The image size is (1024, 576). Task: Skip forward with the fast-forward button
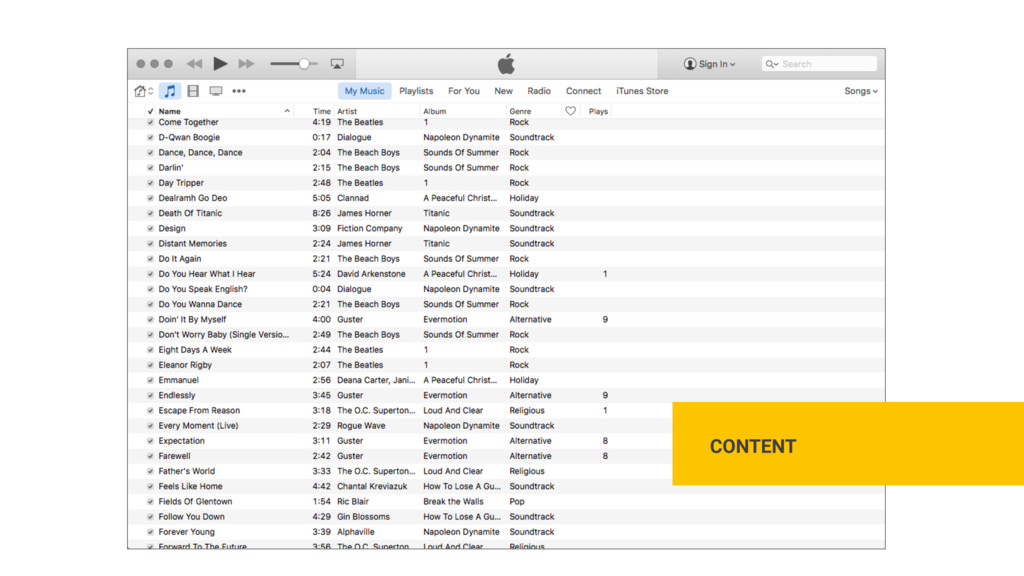point(246,64)
